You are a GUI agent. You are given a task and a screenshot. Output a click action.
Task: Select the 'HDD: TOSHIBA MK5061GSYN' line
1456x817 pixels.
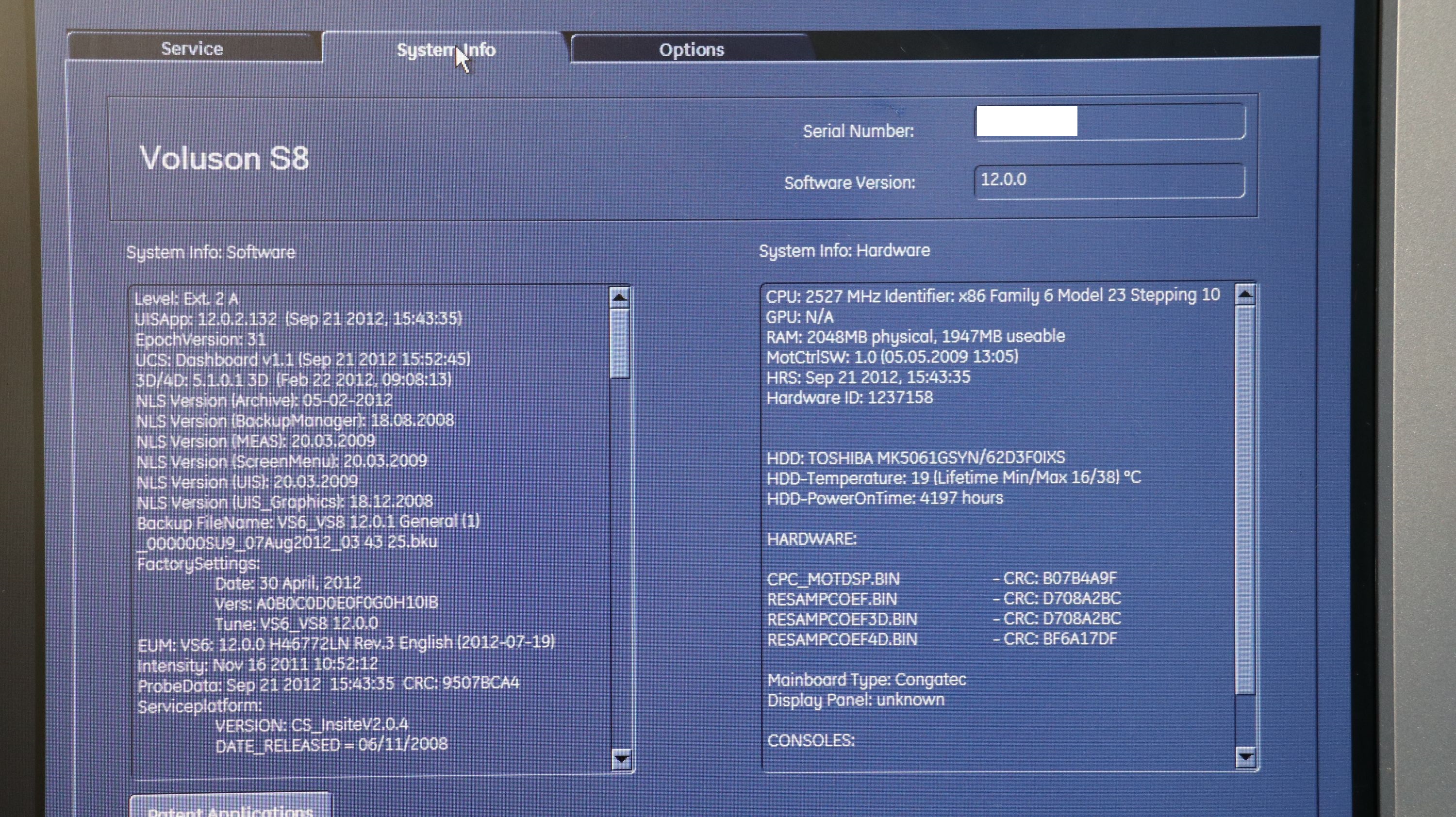pos(916,458)
